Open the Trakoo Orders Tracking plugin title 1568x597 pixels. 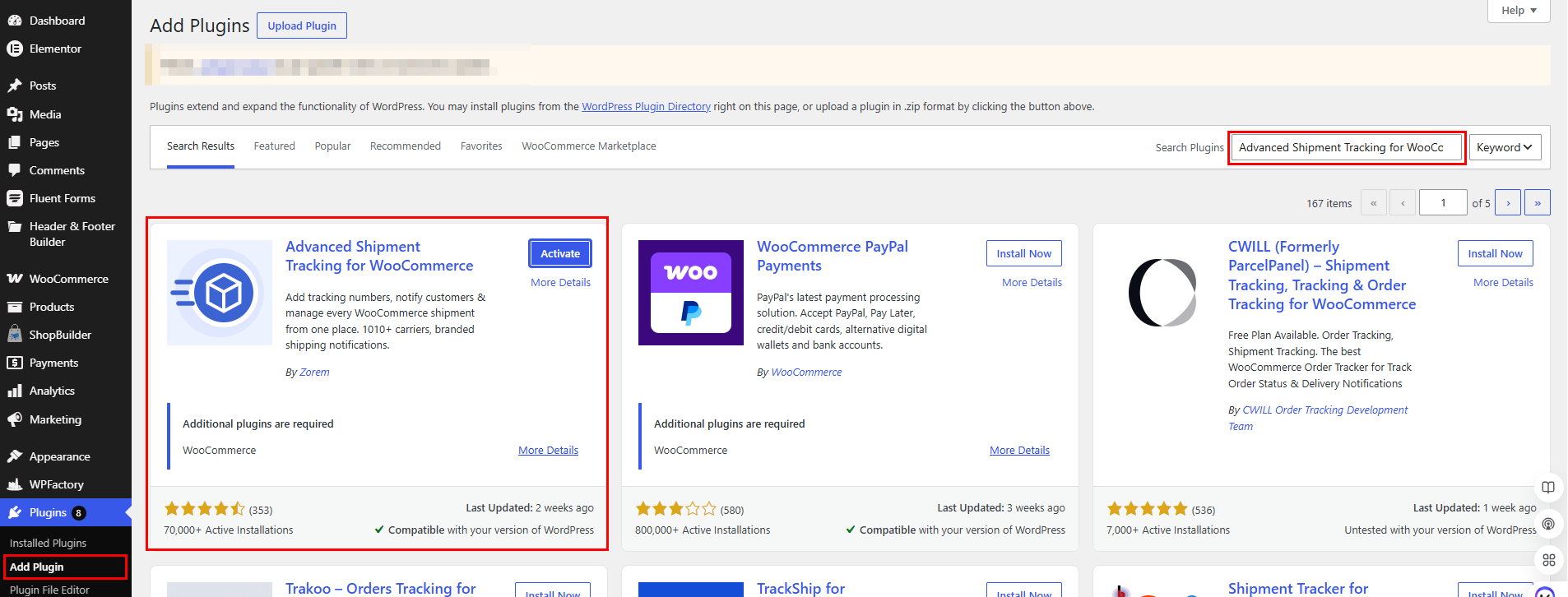[x=381, y=588]
